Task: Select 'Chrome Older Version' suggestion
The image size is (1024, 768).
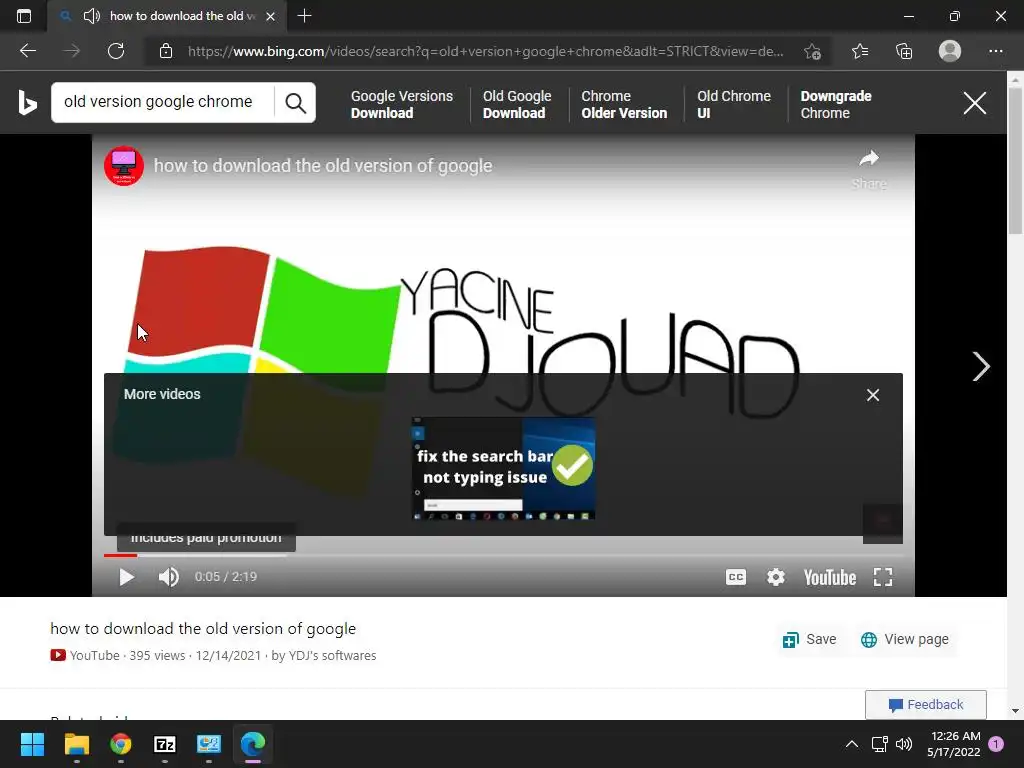Action: (x=624, y=104)
